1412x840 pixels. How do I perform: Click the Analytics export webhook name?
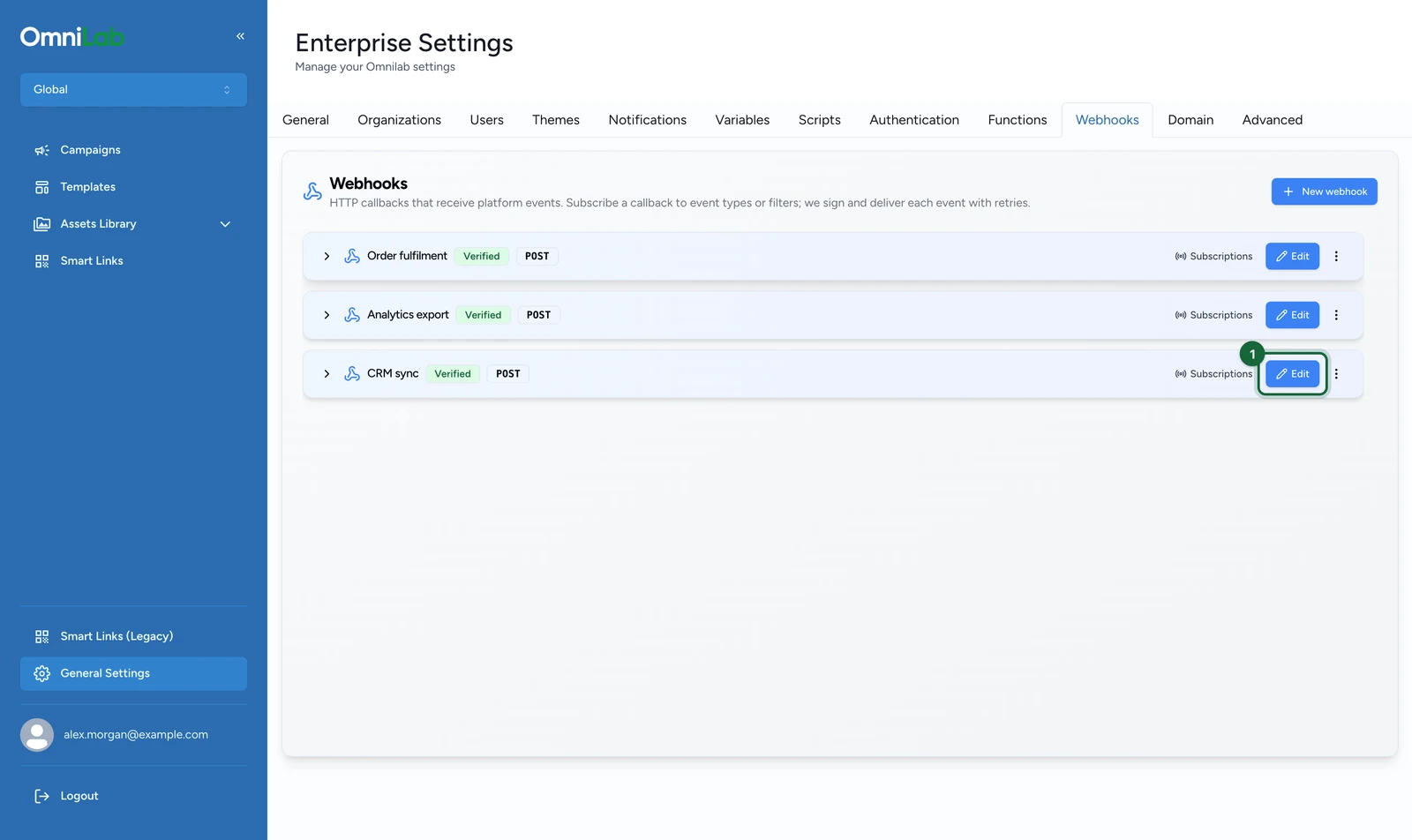408,315
